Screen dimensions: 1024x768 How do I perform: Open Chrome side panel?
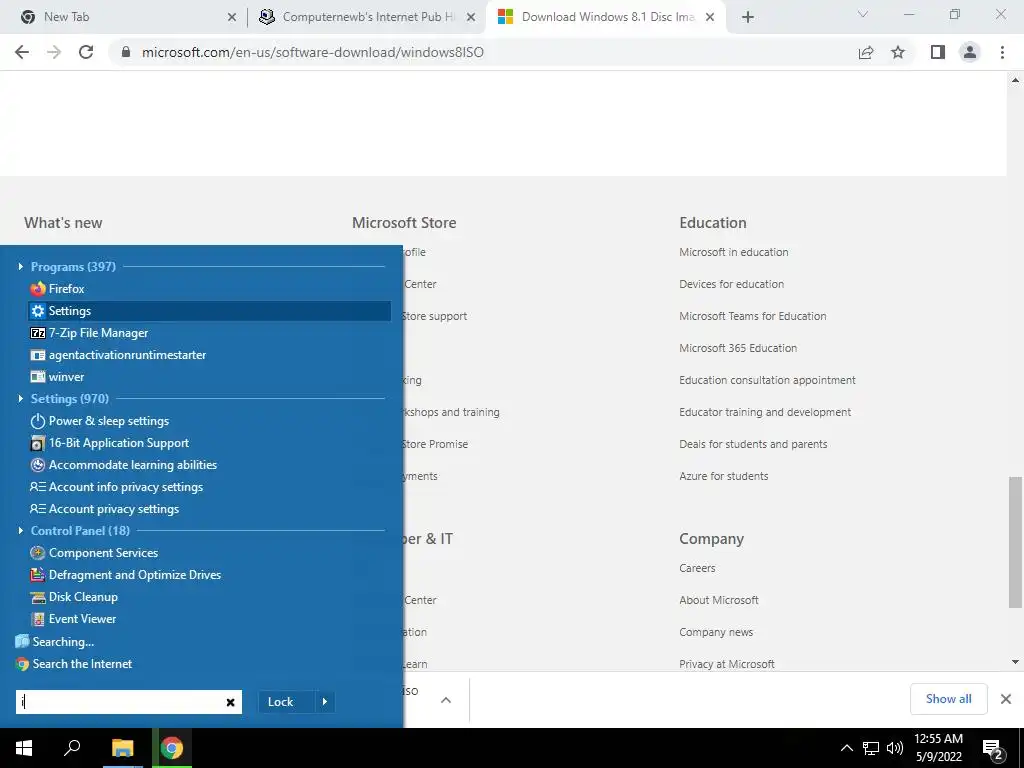(x=938, y=52)
